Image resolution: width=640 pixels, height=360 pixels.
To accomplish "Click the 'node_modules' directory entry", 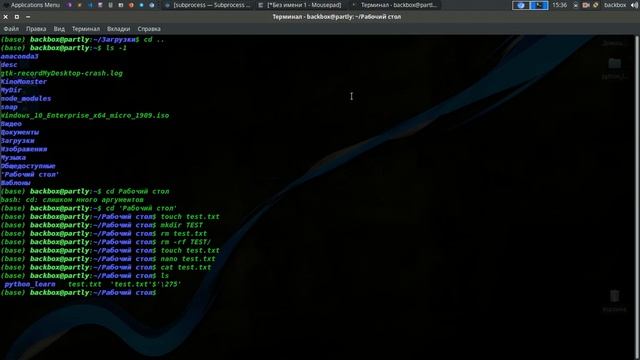I will tap(26, 99).
